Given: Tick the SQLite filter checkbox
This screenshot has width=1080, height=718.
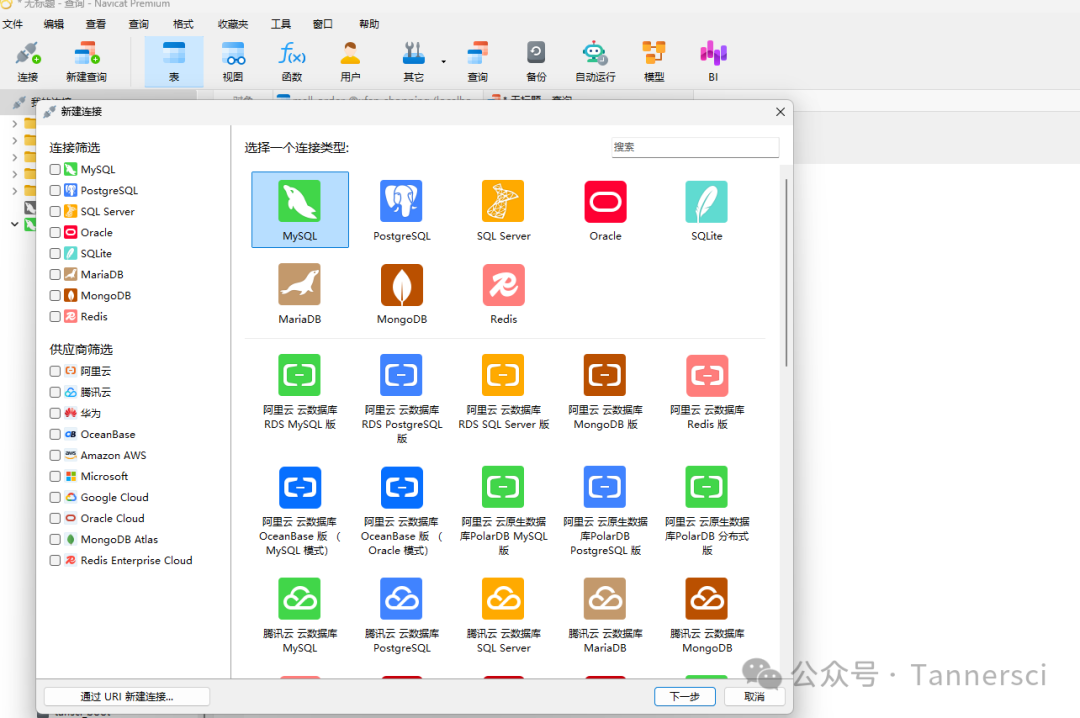Looking at the screenshot, I should pos(55,254).
